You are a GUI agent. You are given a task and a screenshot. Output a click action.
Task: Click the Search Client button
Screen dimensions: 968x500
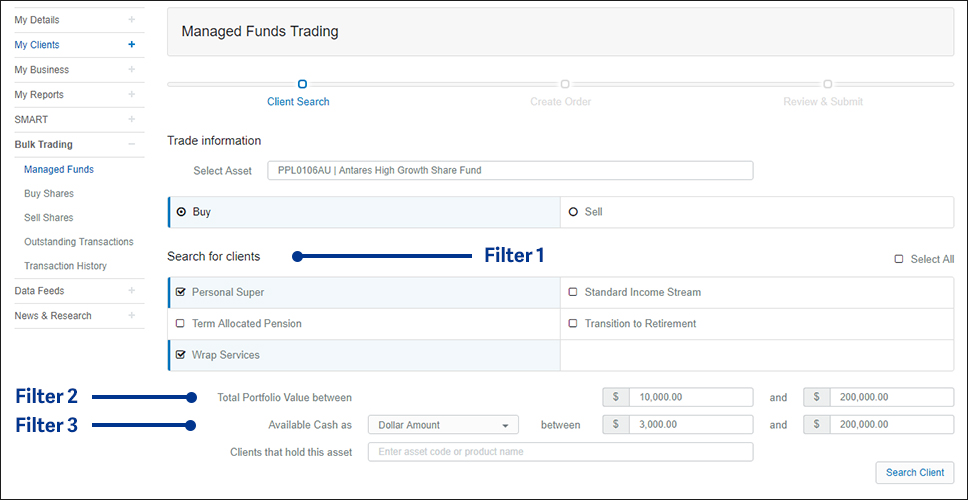(914, 472)
